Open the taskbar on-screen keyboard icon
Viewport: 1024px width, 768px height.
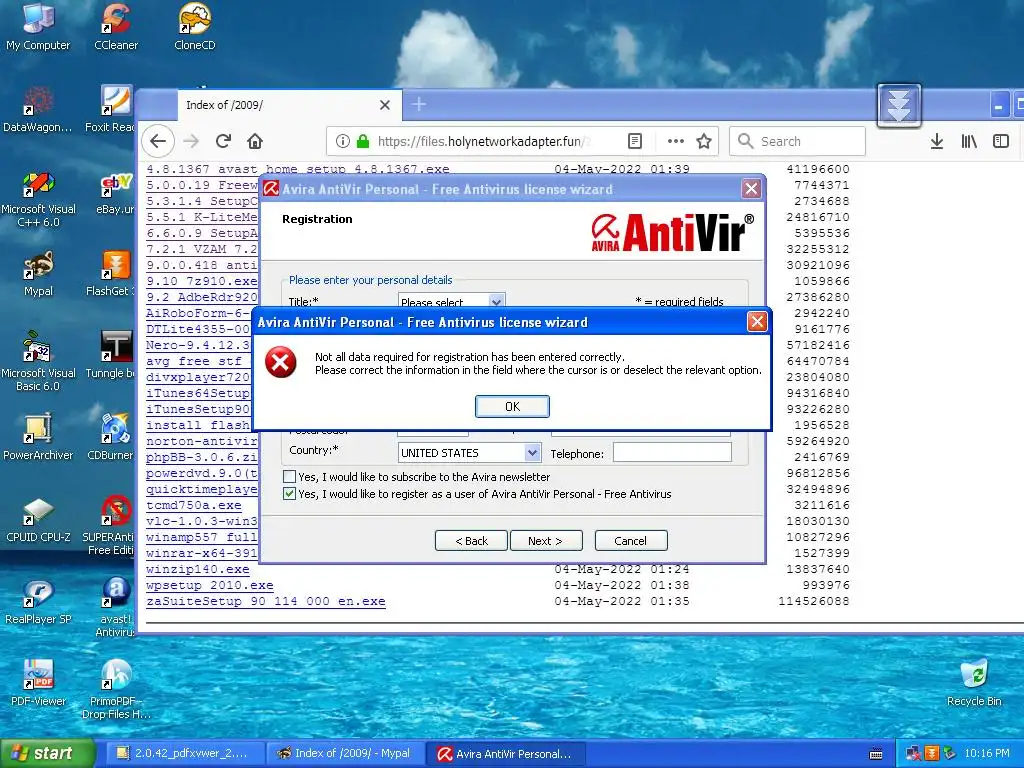(876, 754)
